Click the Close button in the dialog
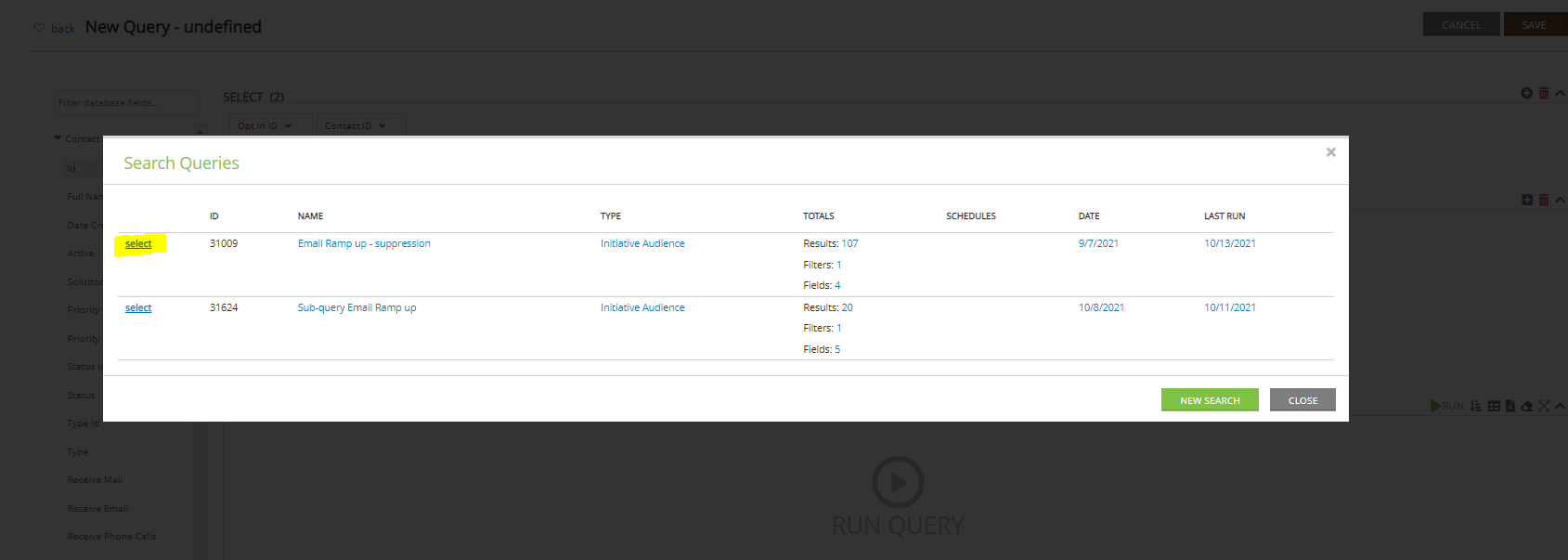Screen dimensions: 1568x560 (x=1302, y=400)
